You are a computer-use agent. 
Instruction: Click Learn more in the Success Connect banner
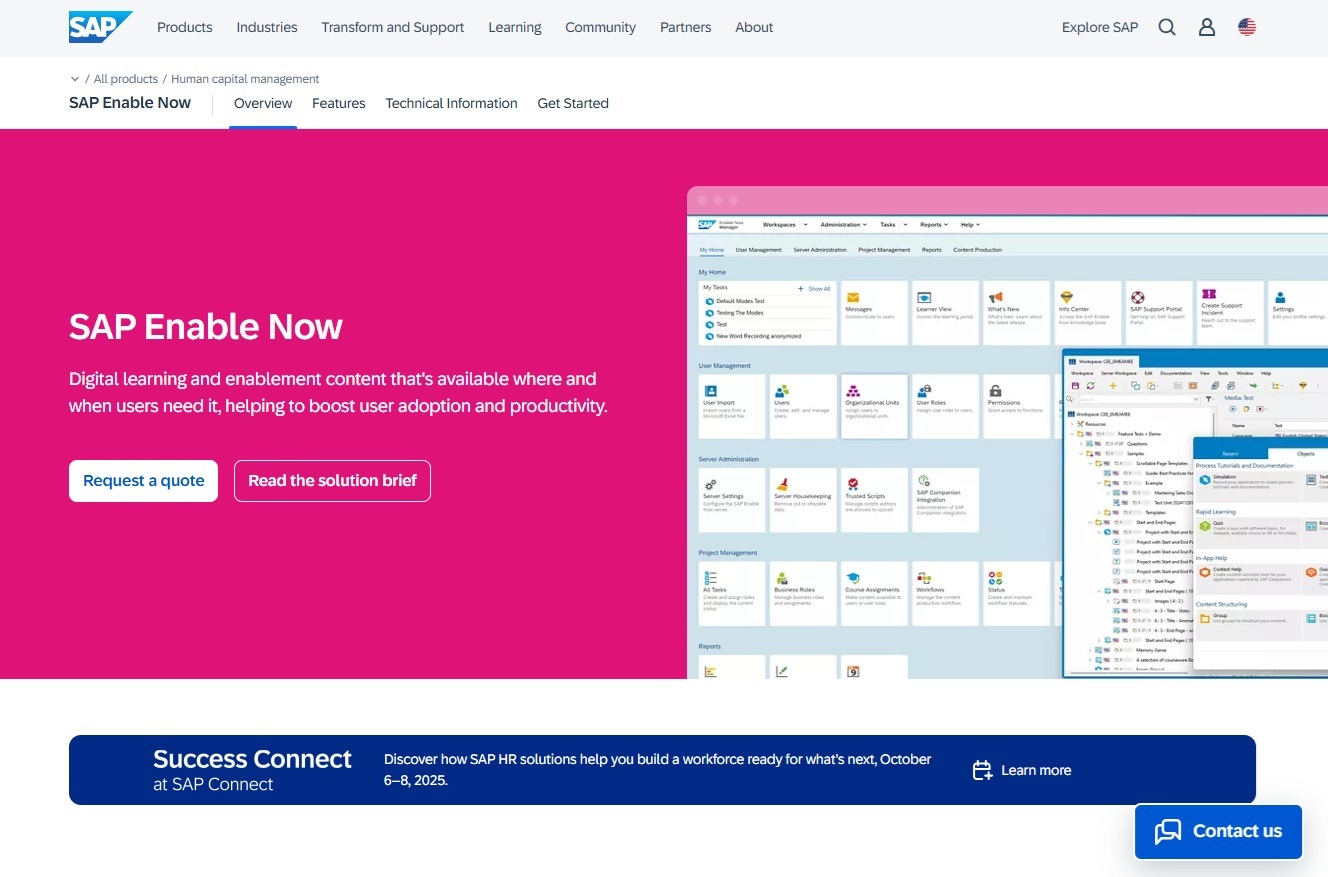1036,770
